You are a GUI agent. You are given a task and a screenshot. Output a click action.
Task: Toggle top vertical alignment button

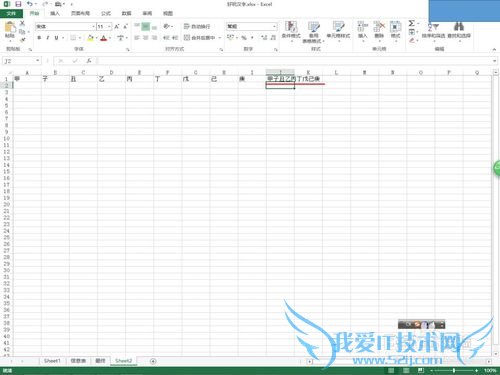click(x=137, y=26)
